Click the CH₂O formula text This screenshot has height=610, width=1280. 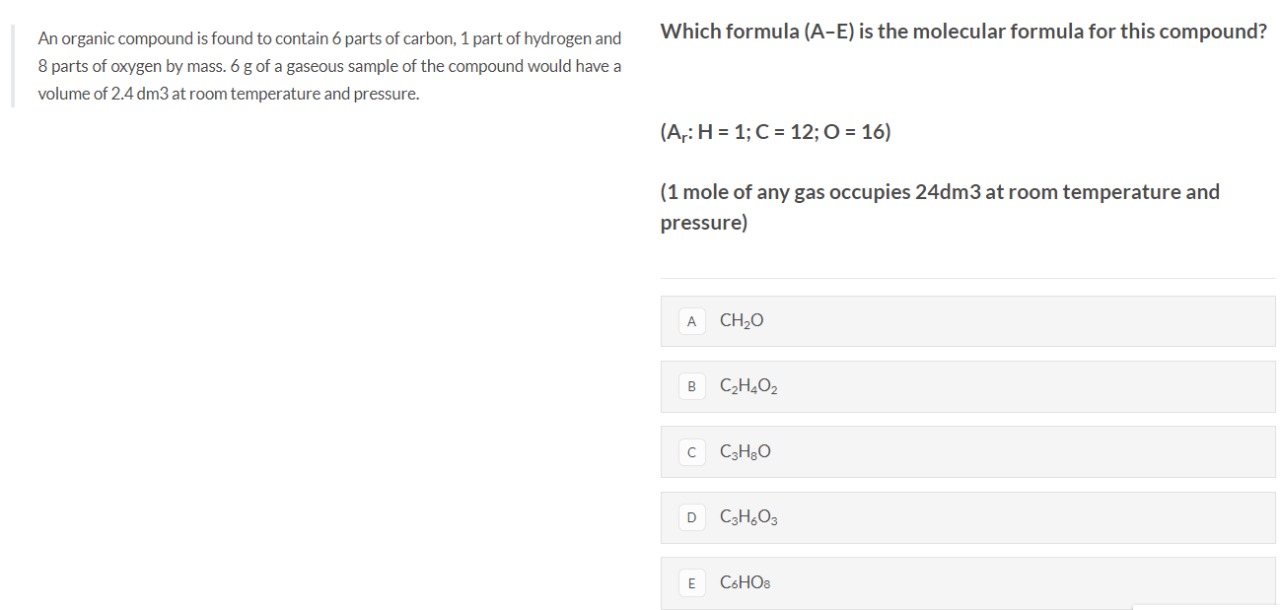[x=741, y=320]
